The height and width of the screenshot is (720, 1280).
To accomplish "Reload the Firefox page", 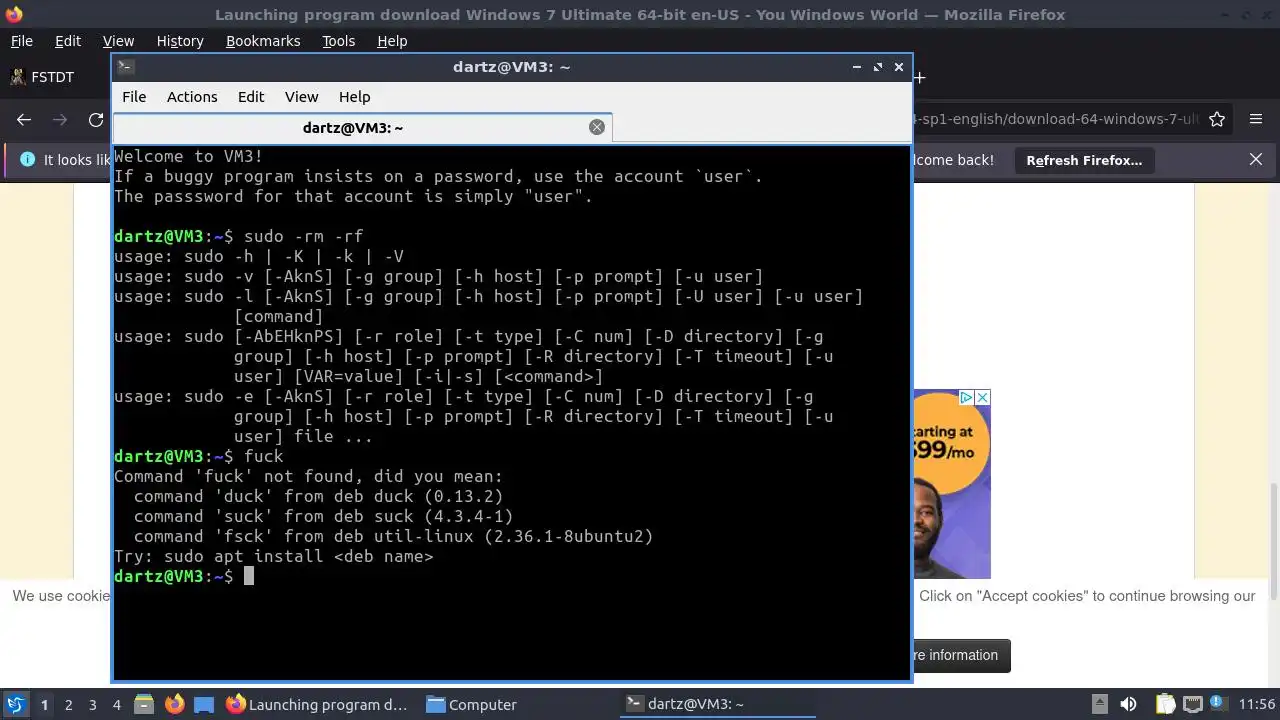I will tap(96, 120).
